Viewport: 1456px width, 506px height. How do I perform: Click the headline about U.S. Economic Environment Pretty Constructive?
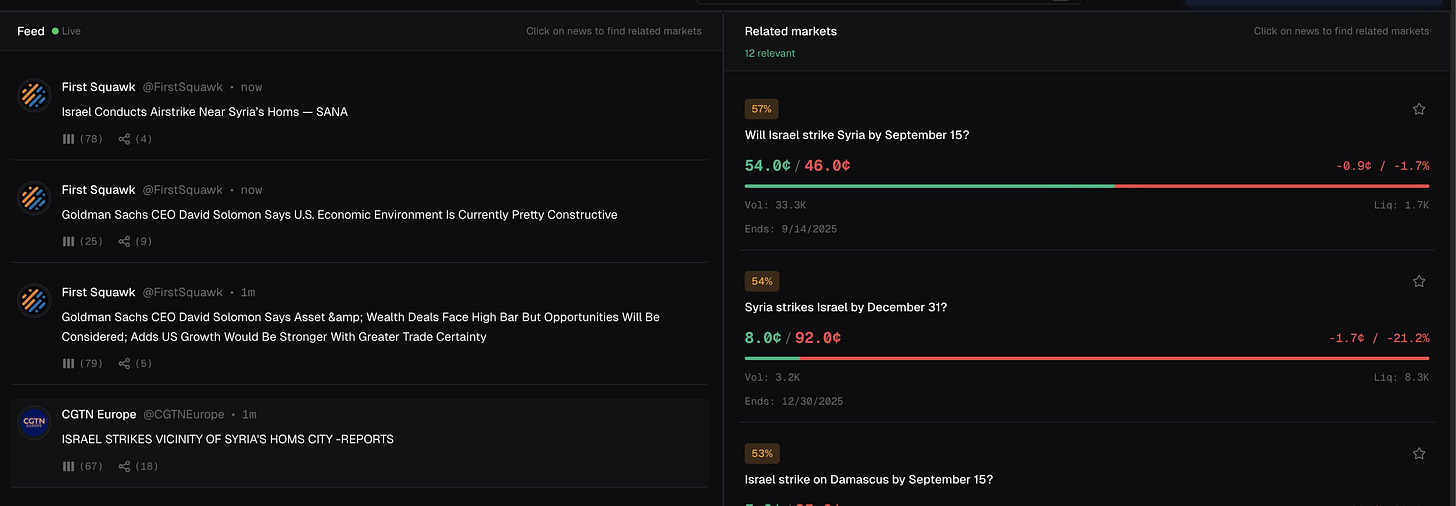point(340,215)
